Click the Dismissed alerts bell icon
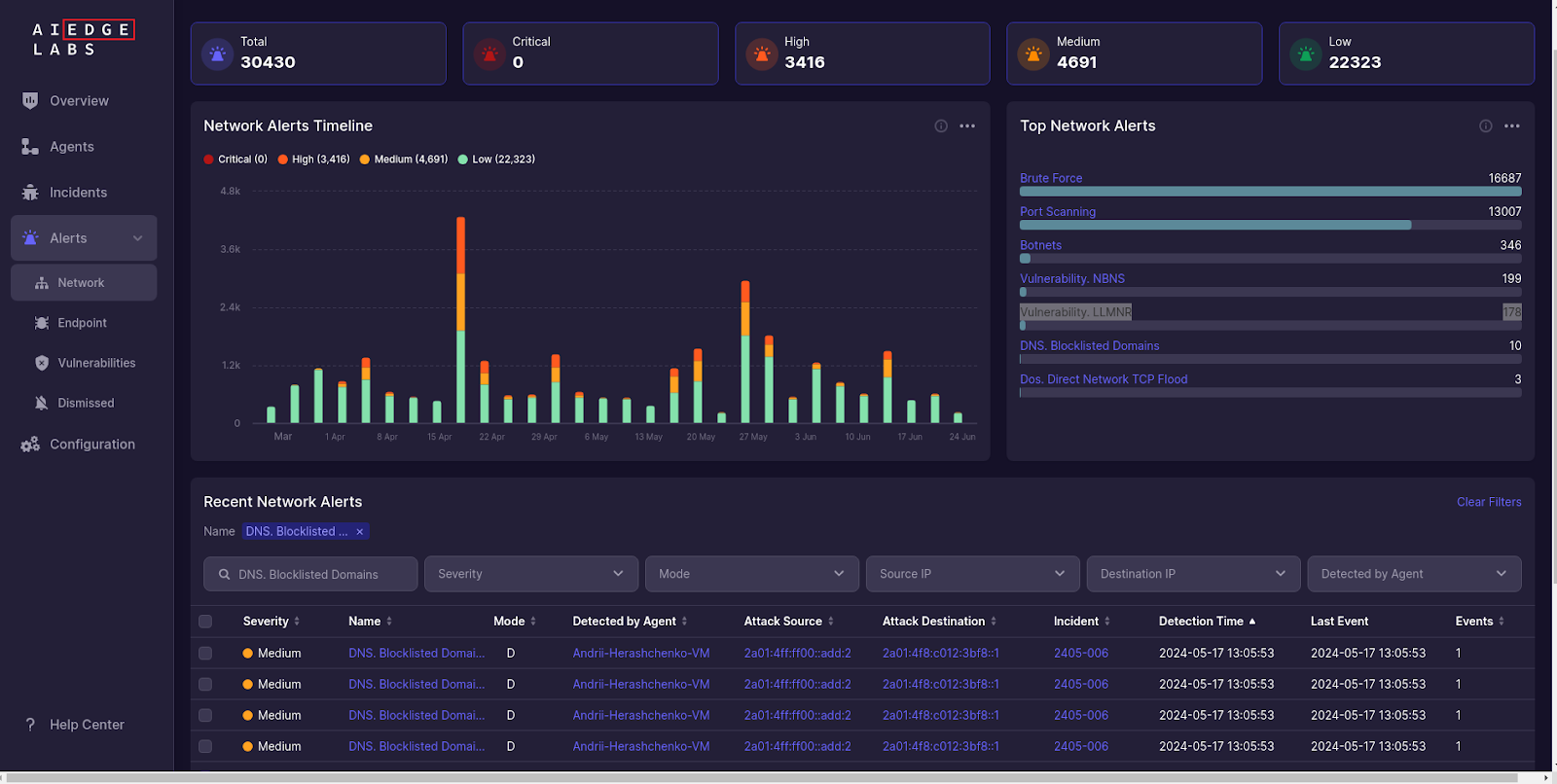 41,403
